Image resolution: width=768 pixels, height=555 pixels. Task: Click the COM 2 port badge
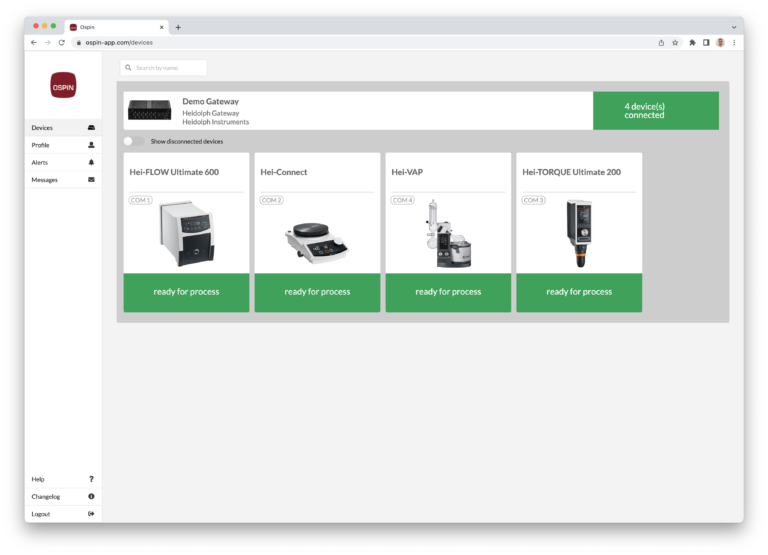(x=271, y=200)
